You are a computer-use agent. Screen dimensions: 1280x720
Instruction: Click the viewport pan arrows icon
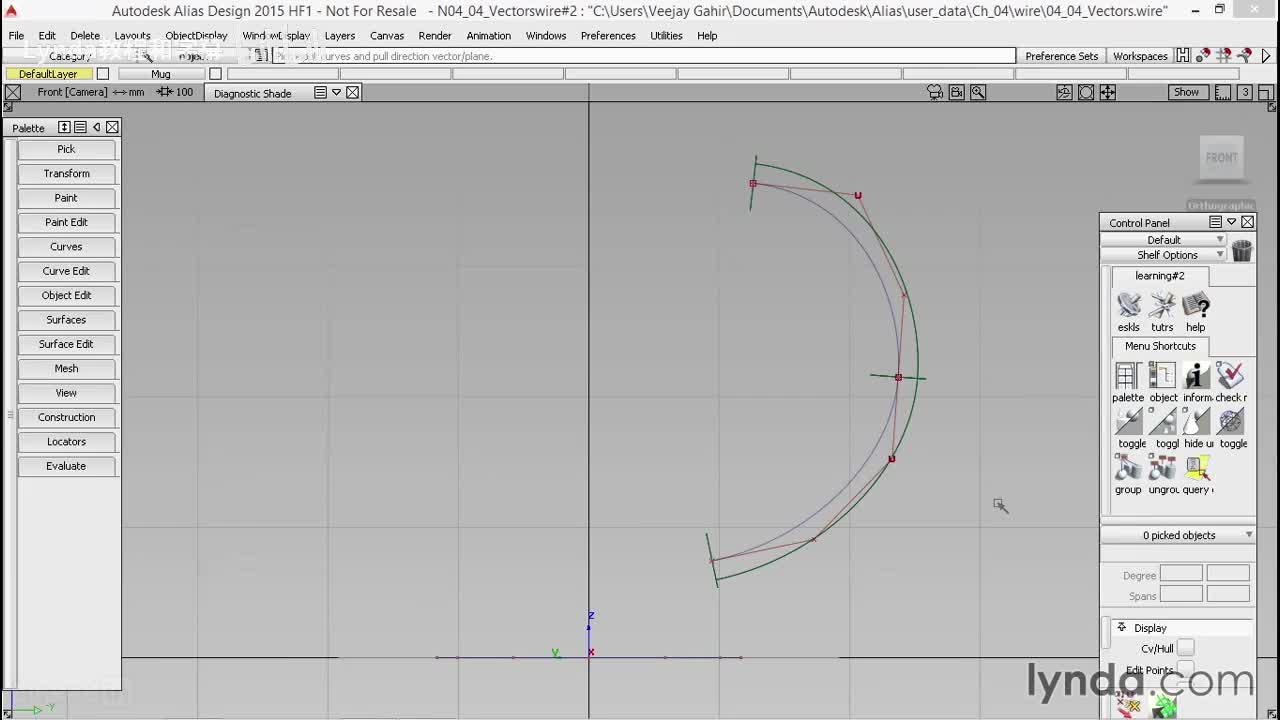click(1108, 92)
